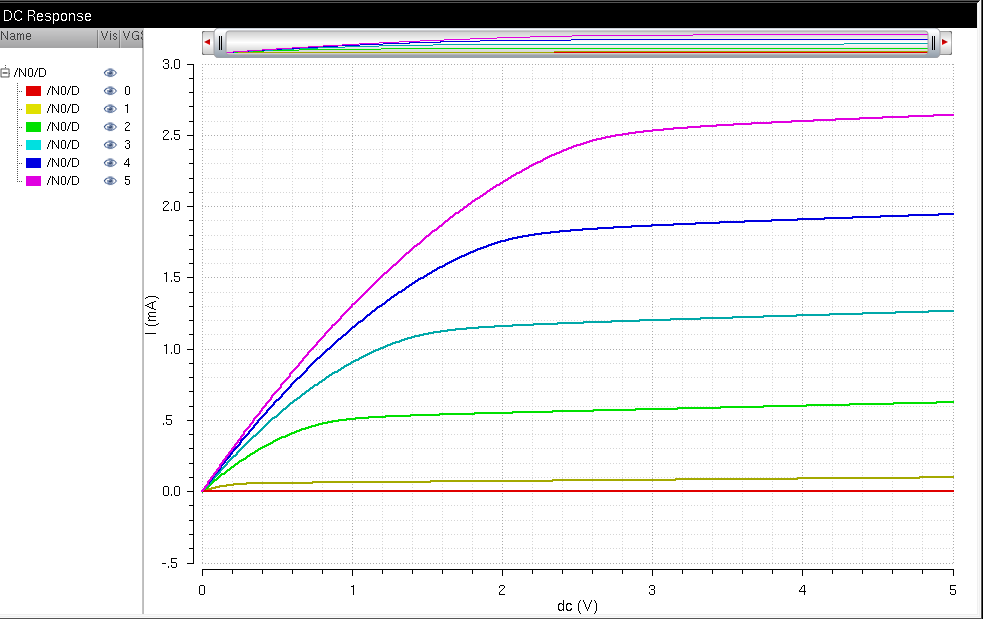Click the VGS column header

pos(132,36)
